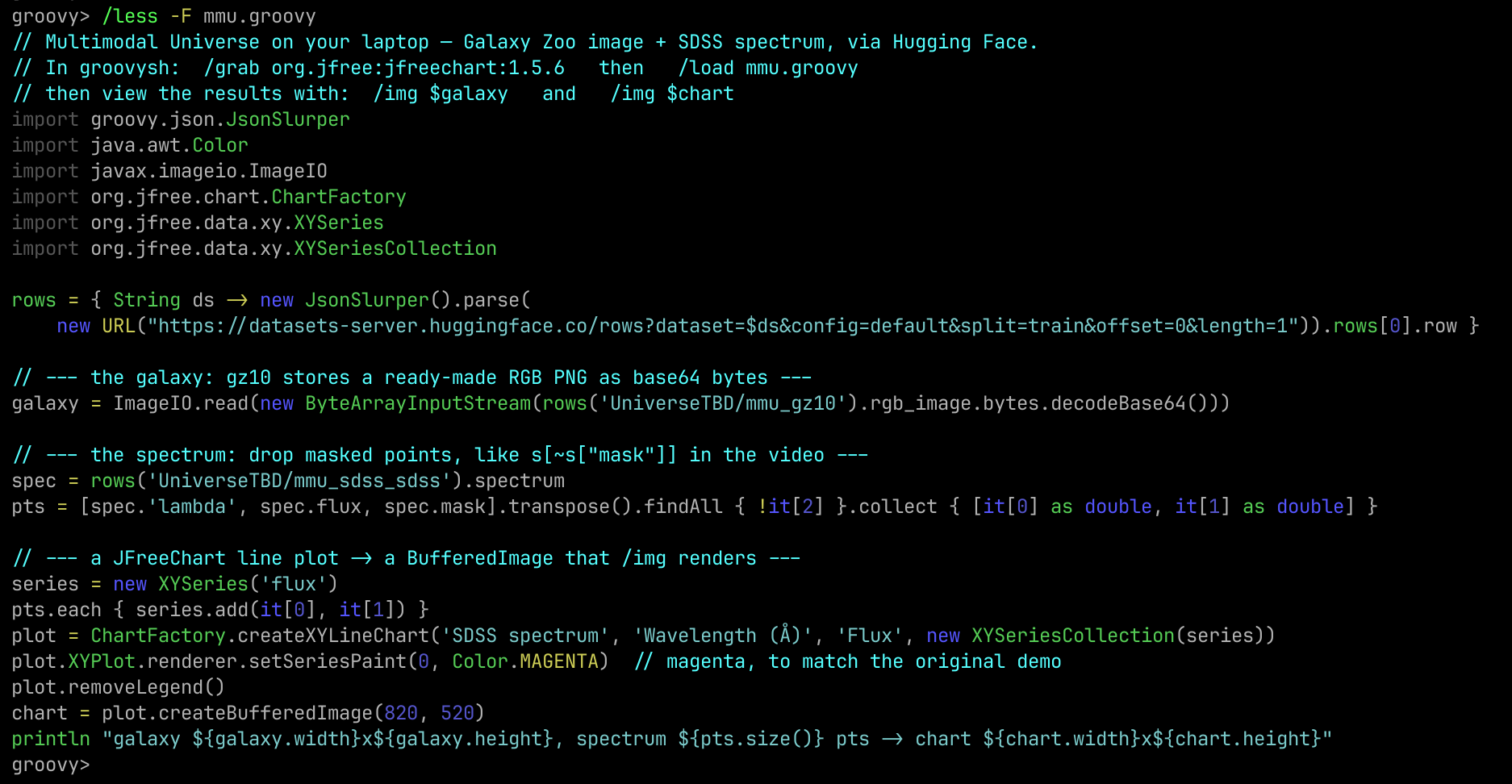The height and width of the screenshot is (784, 1512).
Task: Click the 'UniverseTBD/mmu_gz10' dataset string
Action: click(x=723, y=403)
